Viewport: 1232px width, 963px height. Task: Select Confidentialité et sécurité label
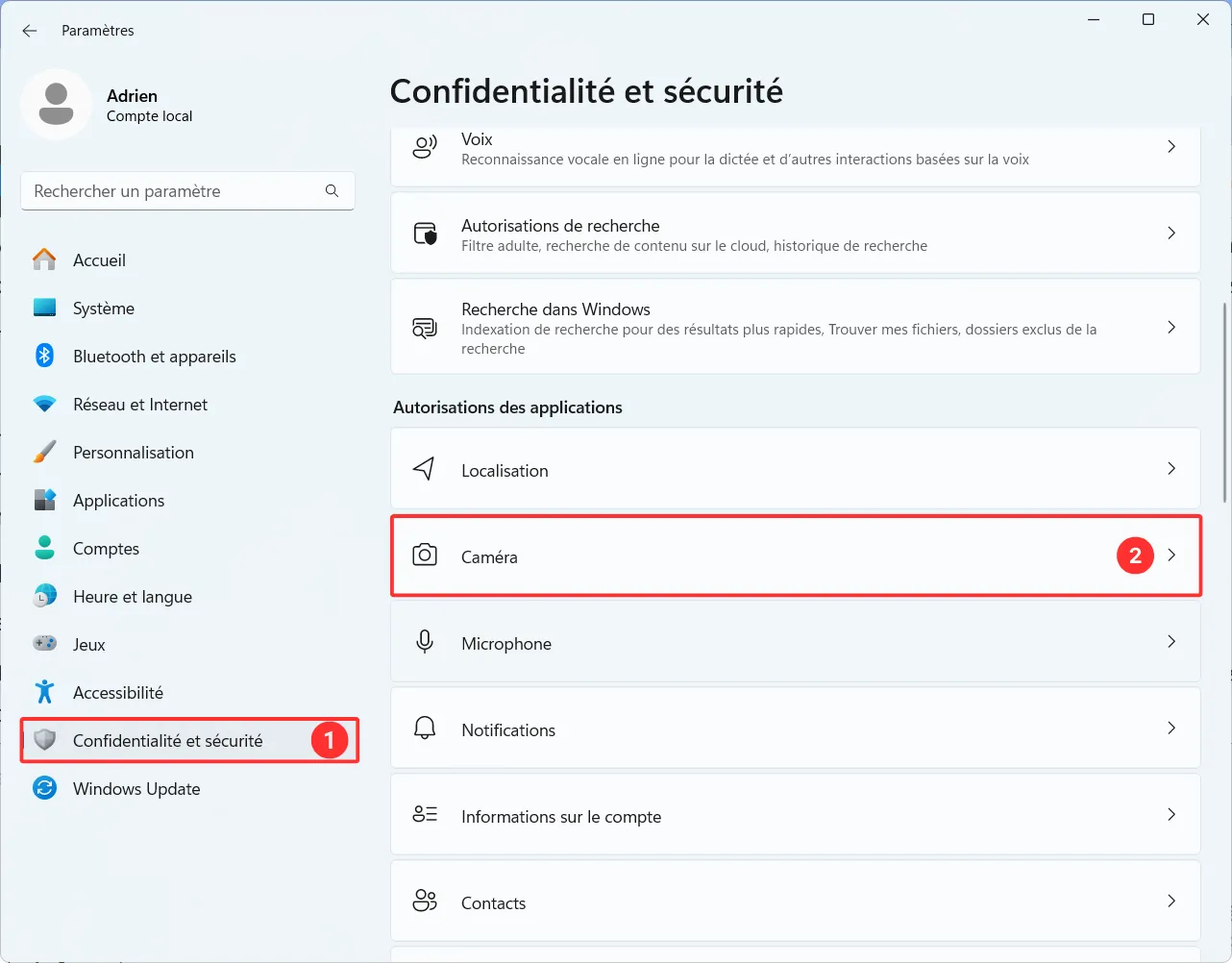[167, 741]
